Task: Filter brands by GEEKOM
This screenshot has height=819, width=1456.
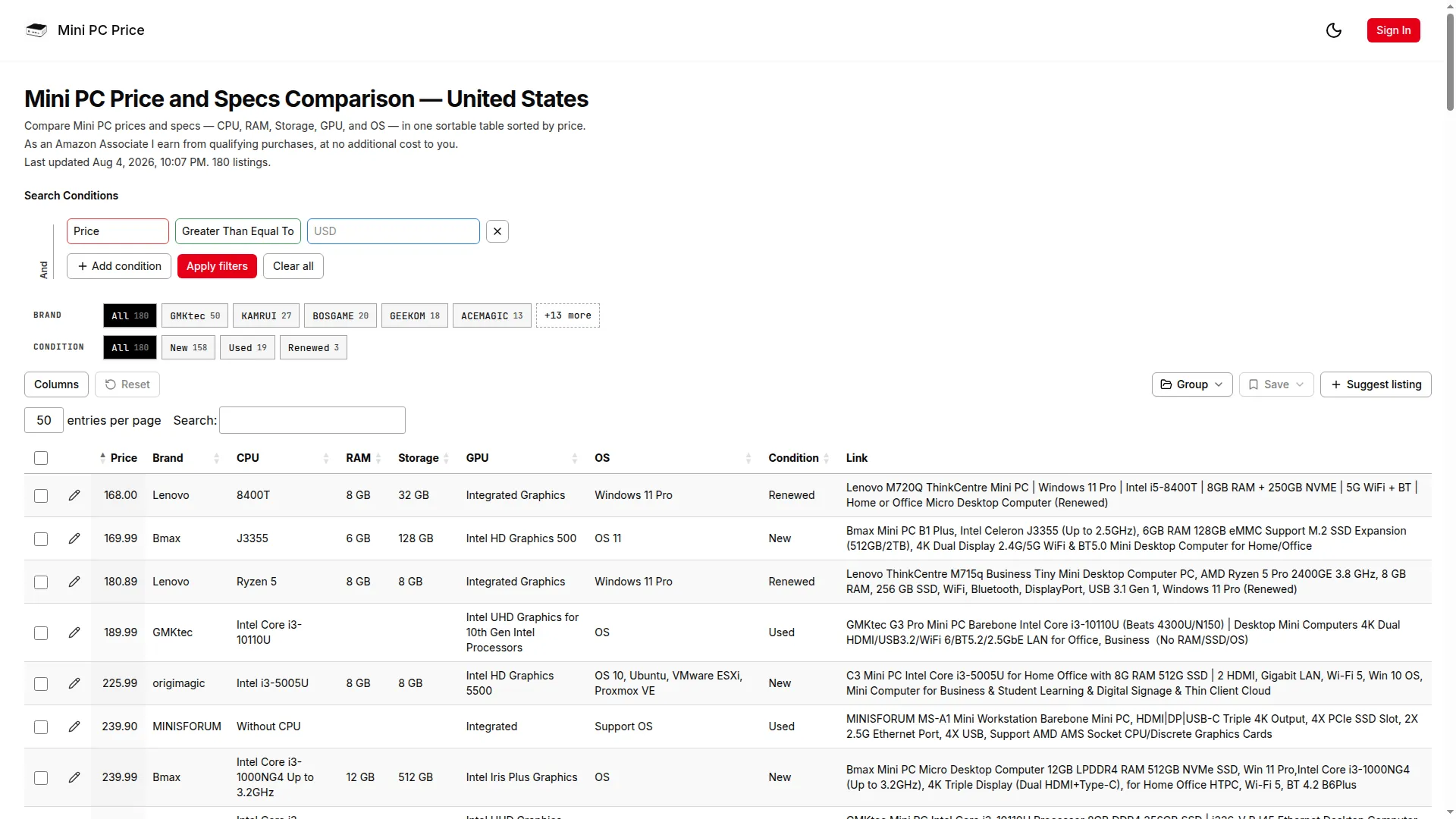Action: 415,315
